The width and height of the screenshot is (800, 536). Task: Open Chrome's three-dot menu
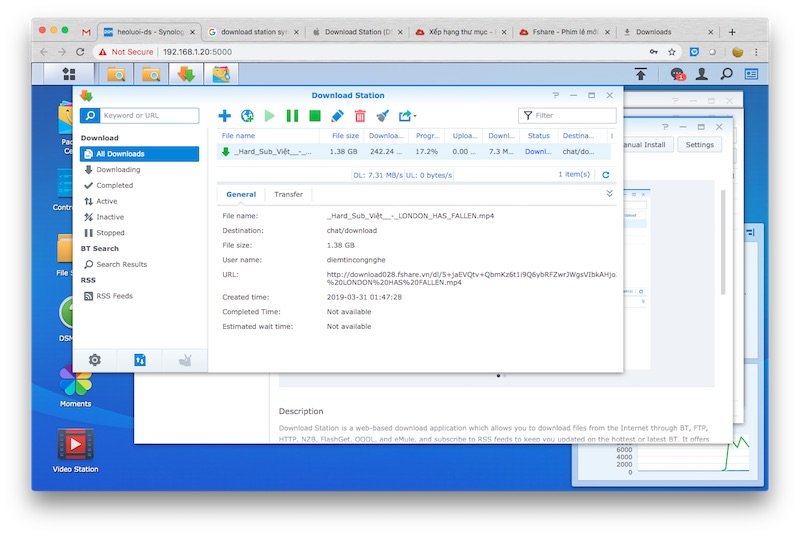tap(756, 52)
